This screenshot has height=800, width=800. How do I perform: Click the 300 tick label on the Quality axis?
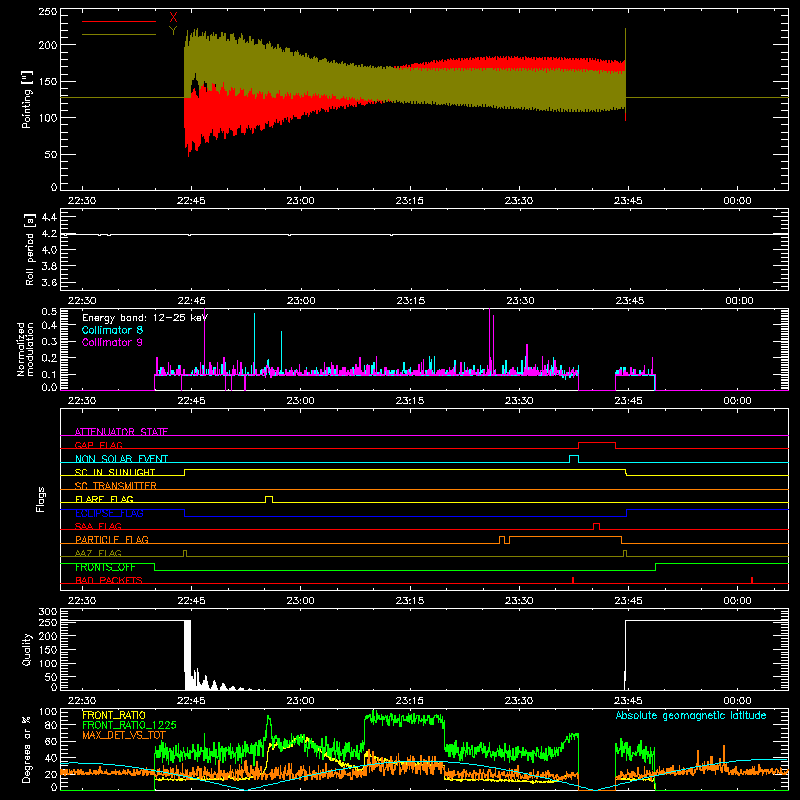click(48, 612)
